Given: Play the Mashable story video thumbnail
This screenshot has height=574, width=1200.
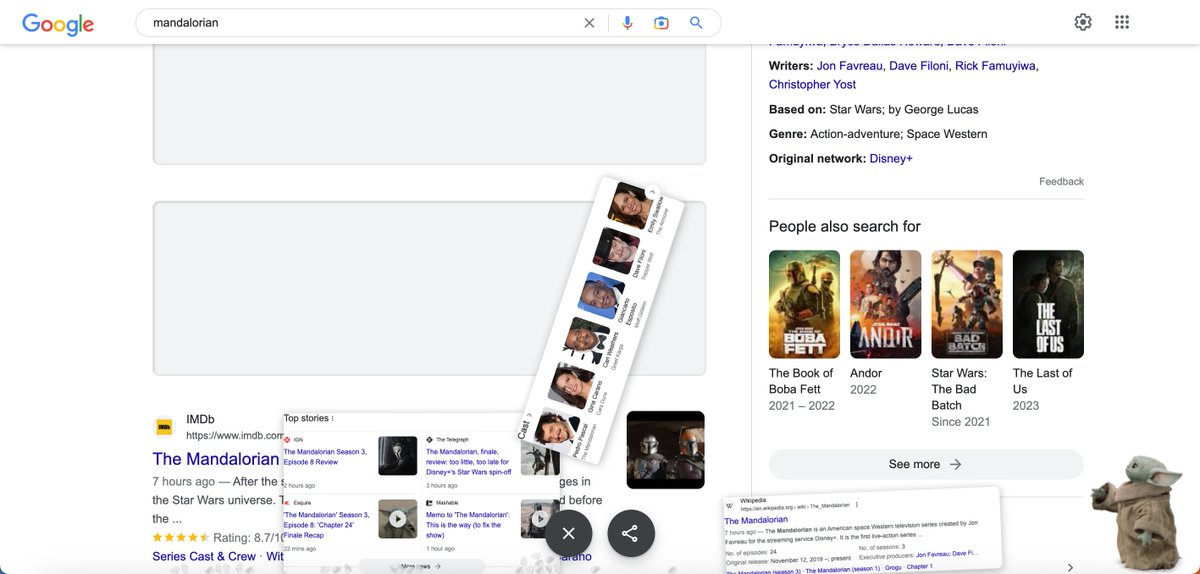Looking at the screenshot, I should click(x=540, y=519).
